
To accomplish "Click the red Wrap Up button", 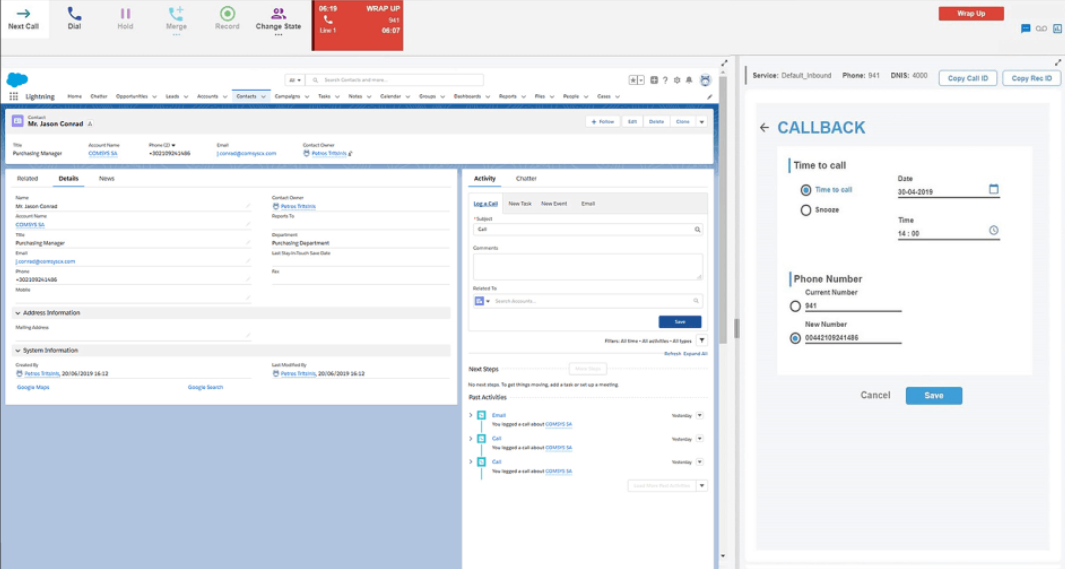I will [x=970, y=14].
